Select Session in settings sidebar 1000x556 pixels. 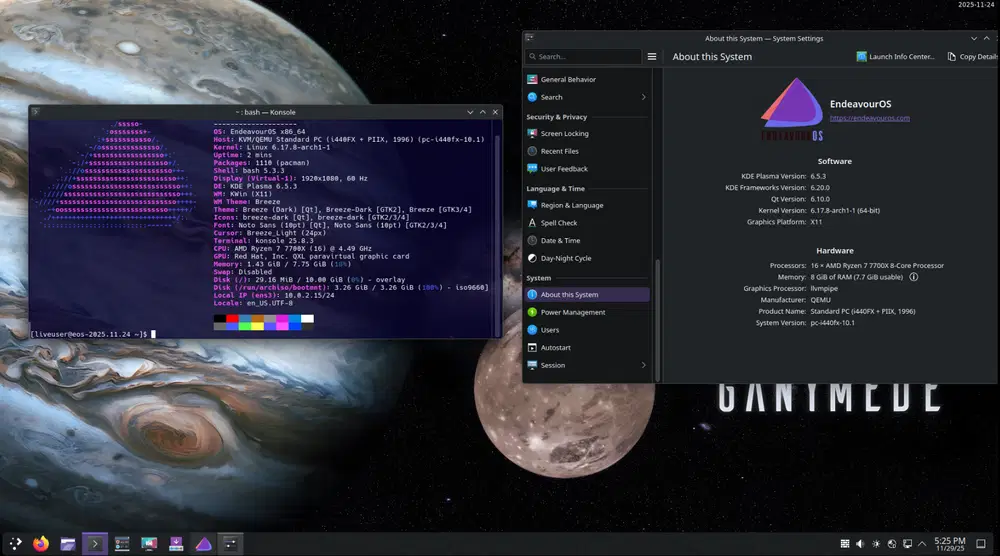[x=587, y=365]
